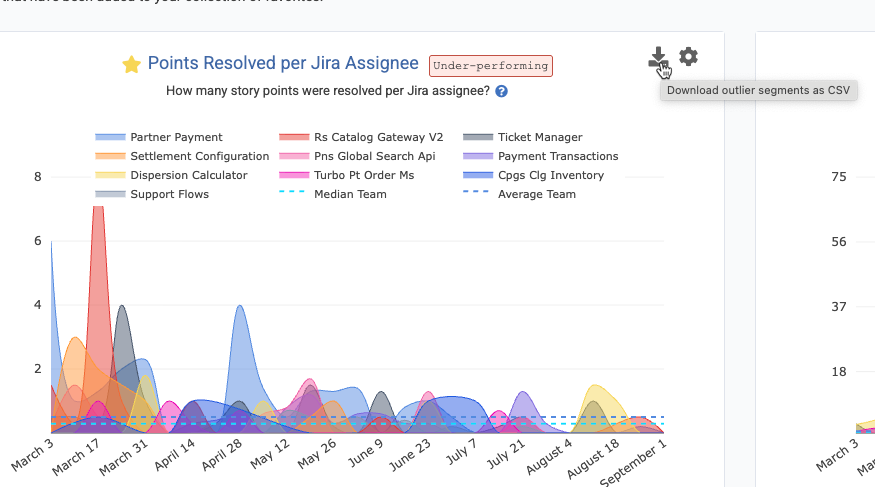Image resolution: width=875 pixels, height=487 pixels.
Task: Open the chart settings gear icon
Action: pyautogui.click(x=688, y=57)
